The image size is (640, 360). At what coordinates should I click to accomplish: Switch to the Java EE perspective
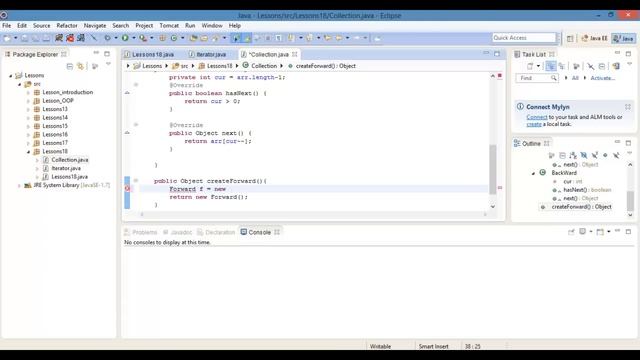coord(594,38)
